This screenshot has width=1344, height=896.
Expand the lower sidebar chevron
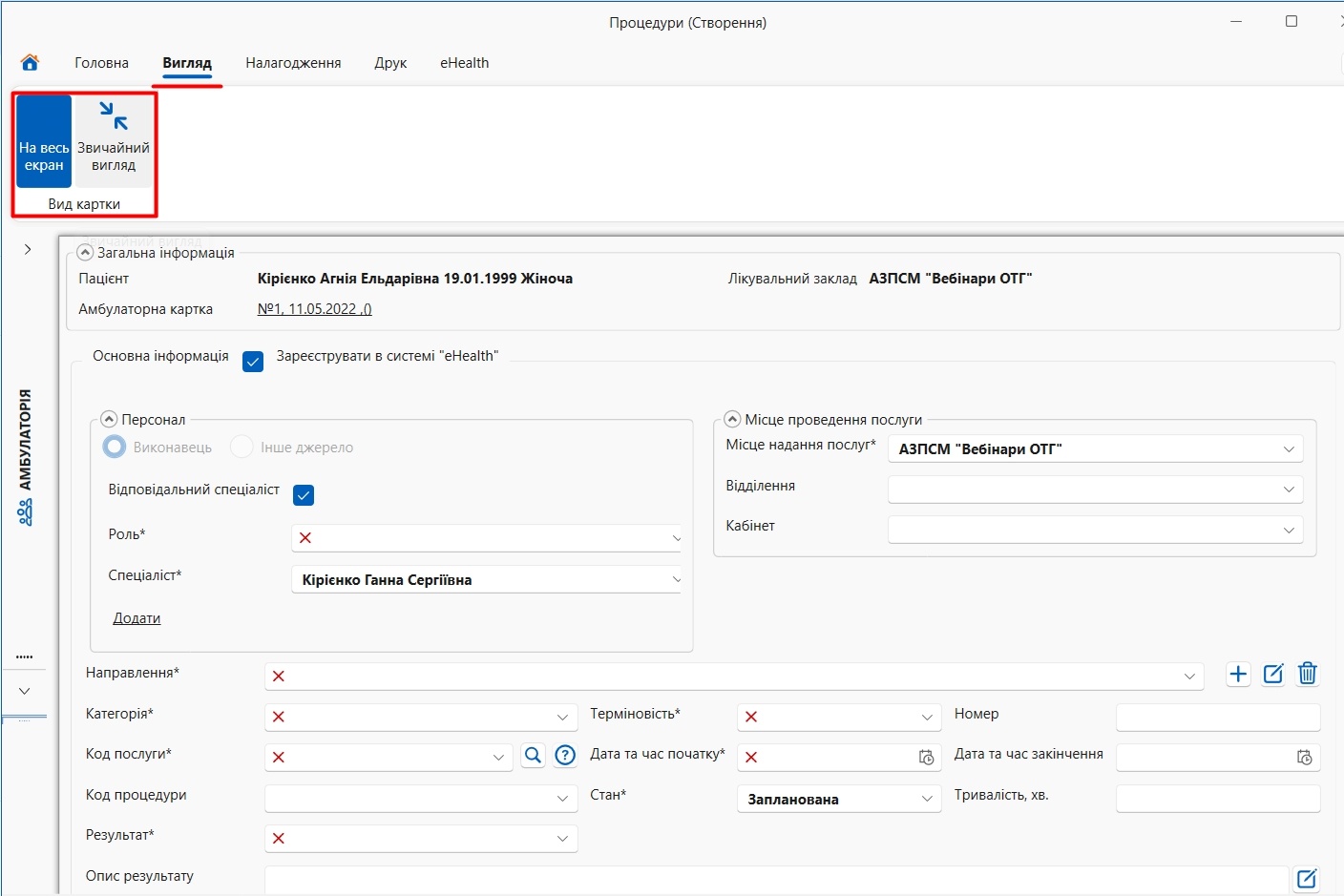(x=25, y=691)
